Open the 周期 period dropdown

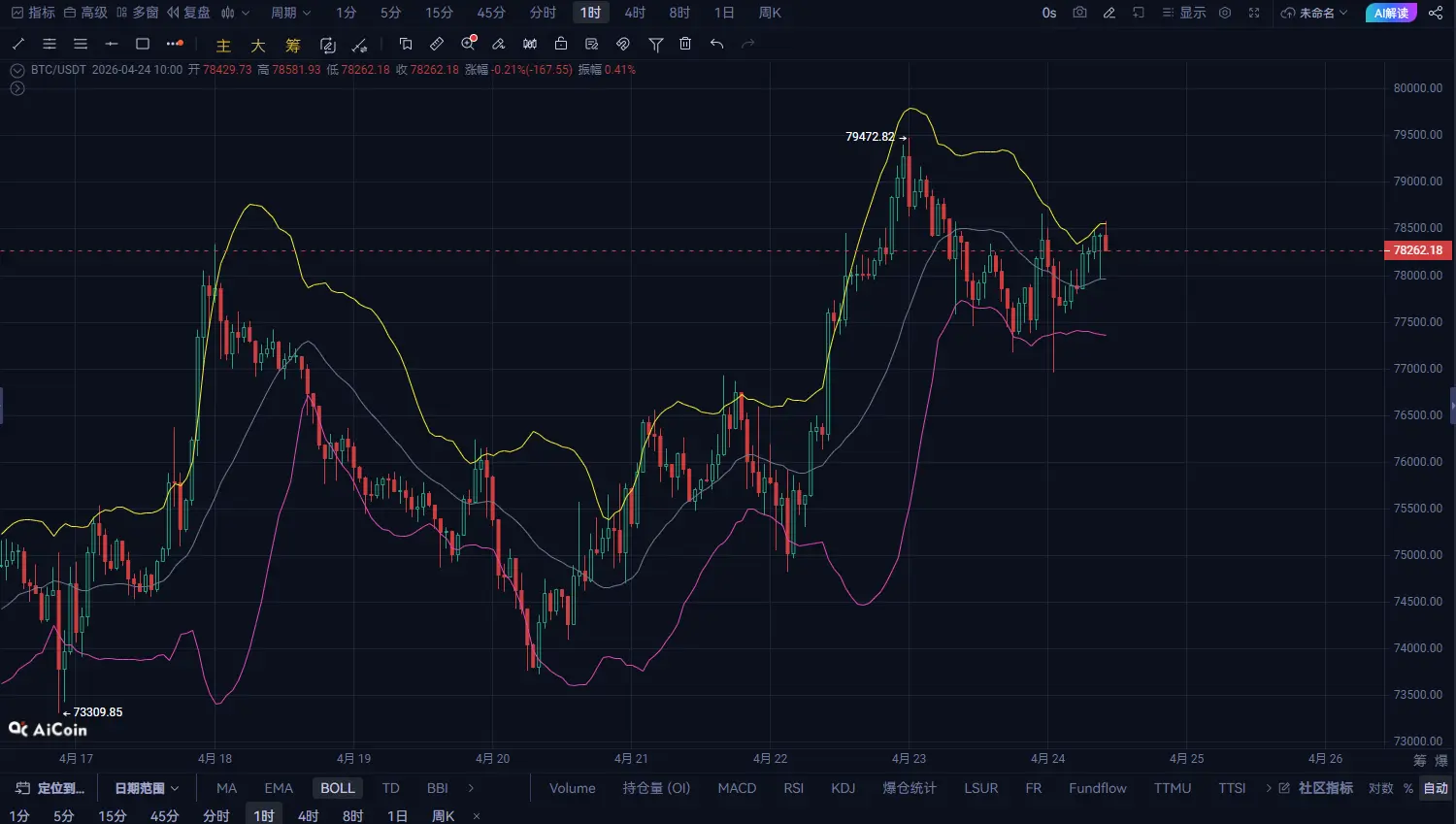tap(290, 13)
